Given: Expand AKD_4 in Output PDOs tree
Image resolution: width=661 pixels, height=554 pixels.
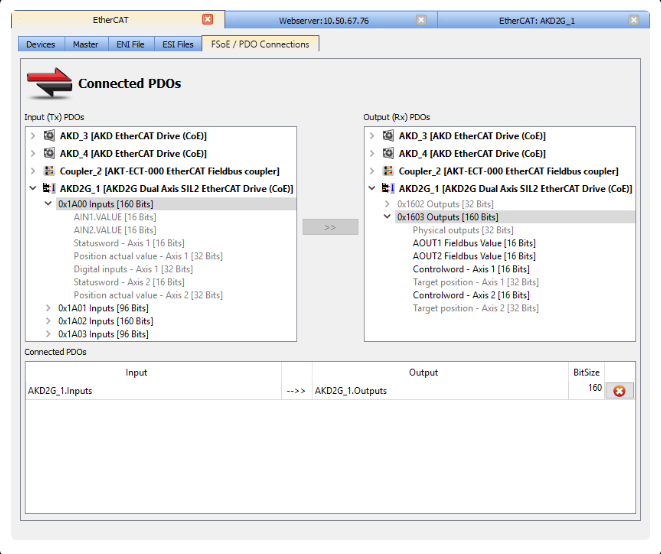Looking at the screenshot, I should tap(372, 153).
